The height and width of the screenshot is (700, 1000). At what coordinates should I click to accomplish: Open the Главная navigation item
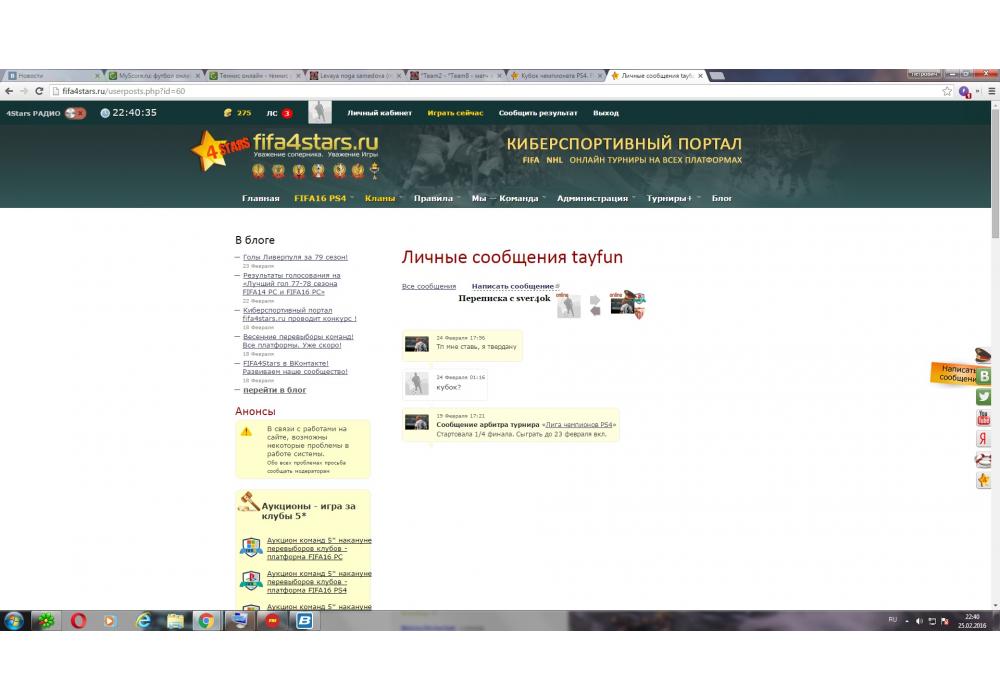[x=260, y=198]
